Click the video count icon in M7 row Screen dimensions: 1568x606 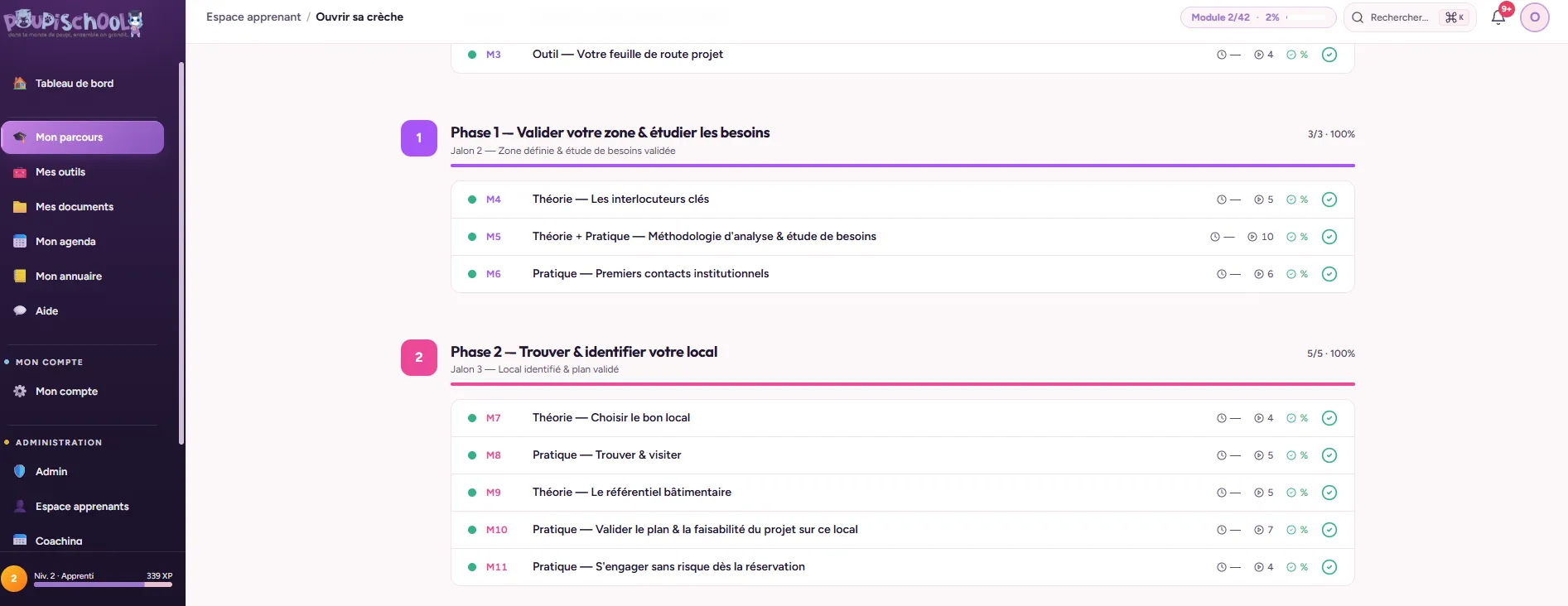click(x=1259, y=418)
